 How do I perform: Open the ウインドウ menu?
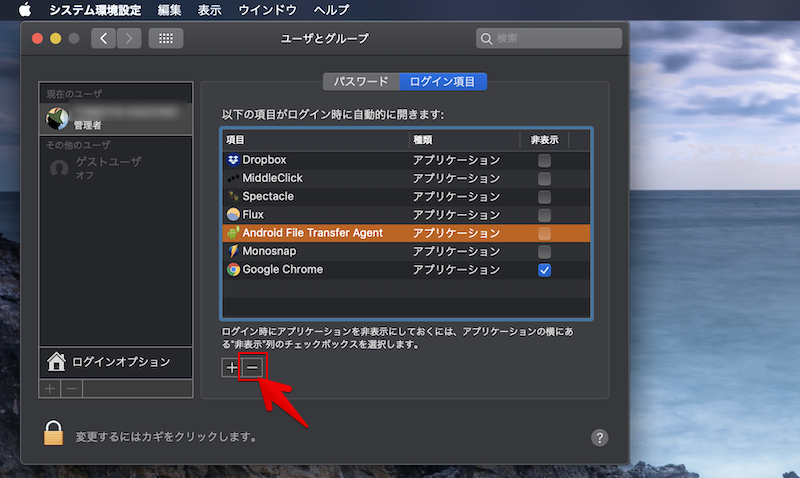point(268,10)
